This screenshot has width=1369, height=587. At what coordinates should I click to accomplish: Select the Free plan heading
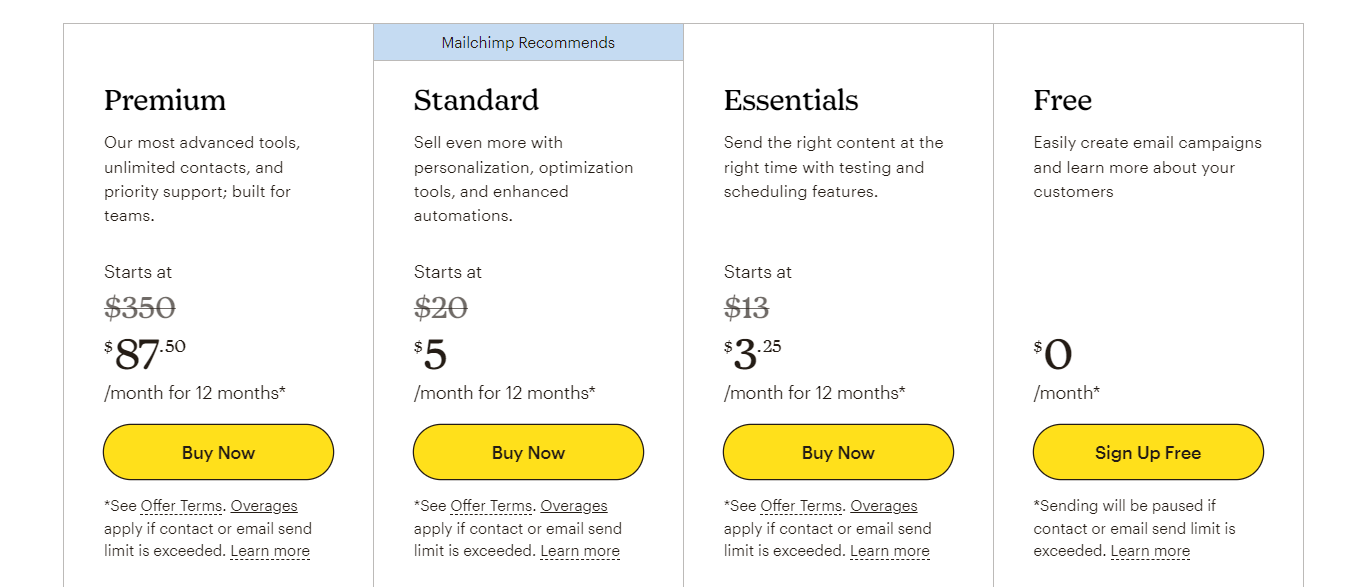[1062, 100]
